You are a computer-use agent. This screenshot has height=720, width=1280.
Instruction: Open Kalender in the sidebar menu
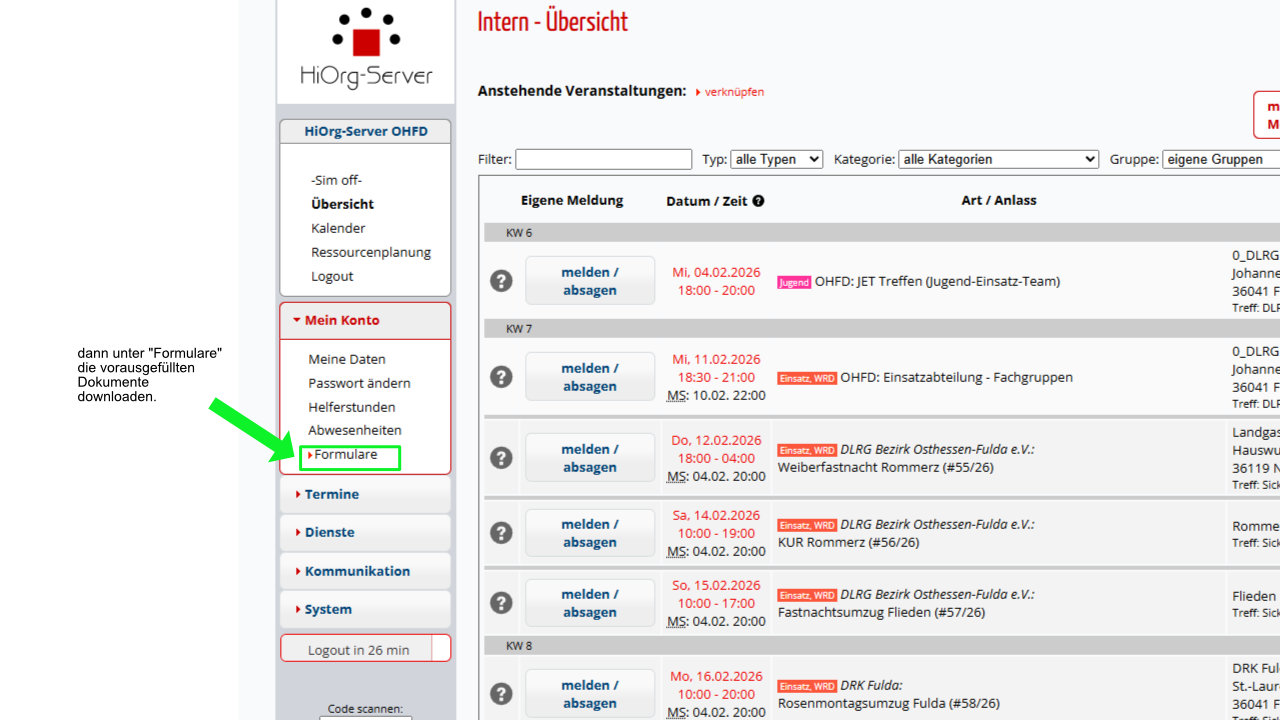coord(338,228)
